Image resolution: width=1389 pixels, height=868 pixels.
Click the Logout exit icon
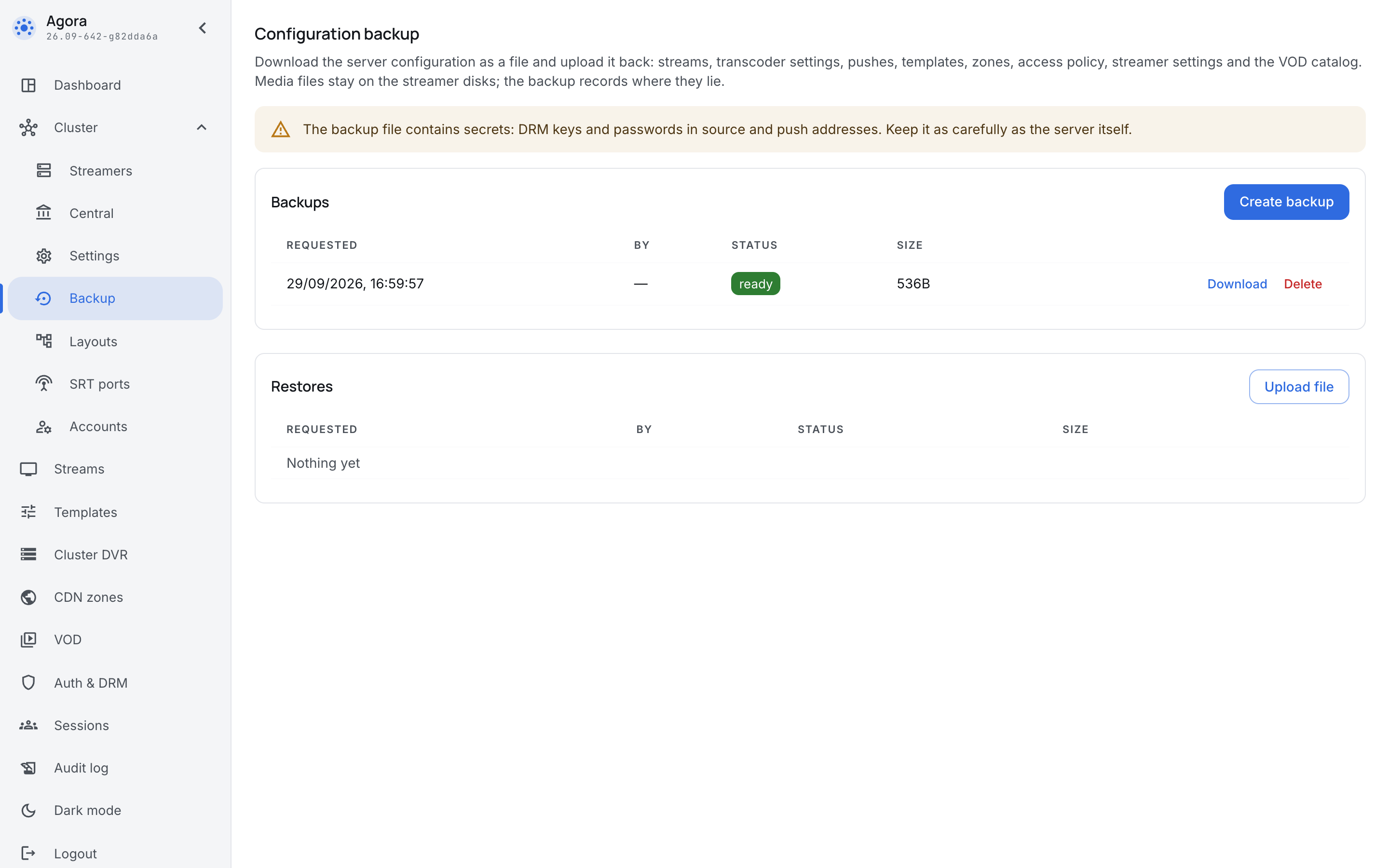(28, 853)
